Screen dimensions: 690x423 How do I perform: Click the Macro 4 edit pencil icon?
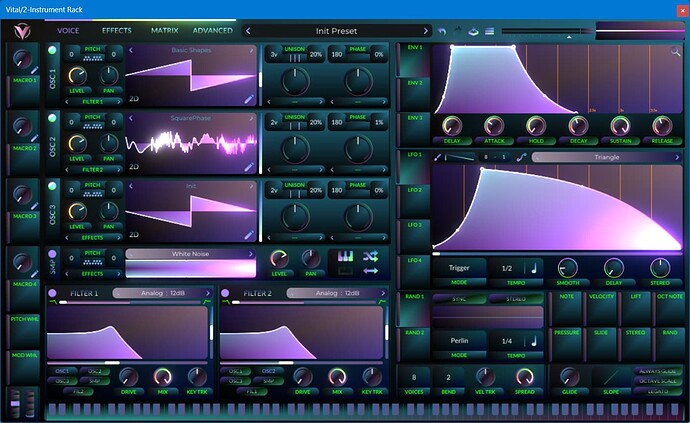[34, 274]
